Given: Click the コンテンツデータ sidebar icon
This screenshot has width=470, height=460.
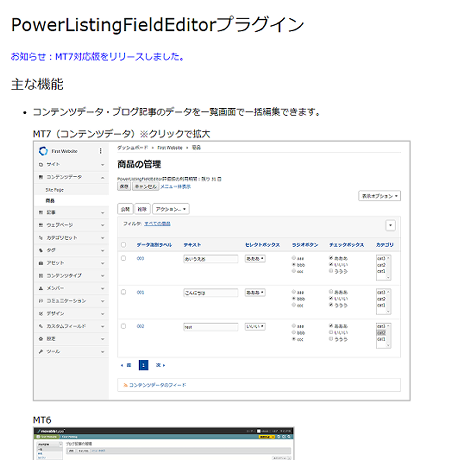Looking at the screenshot, I should 41,177.
